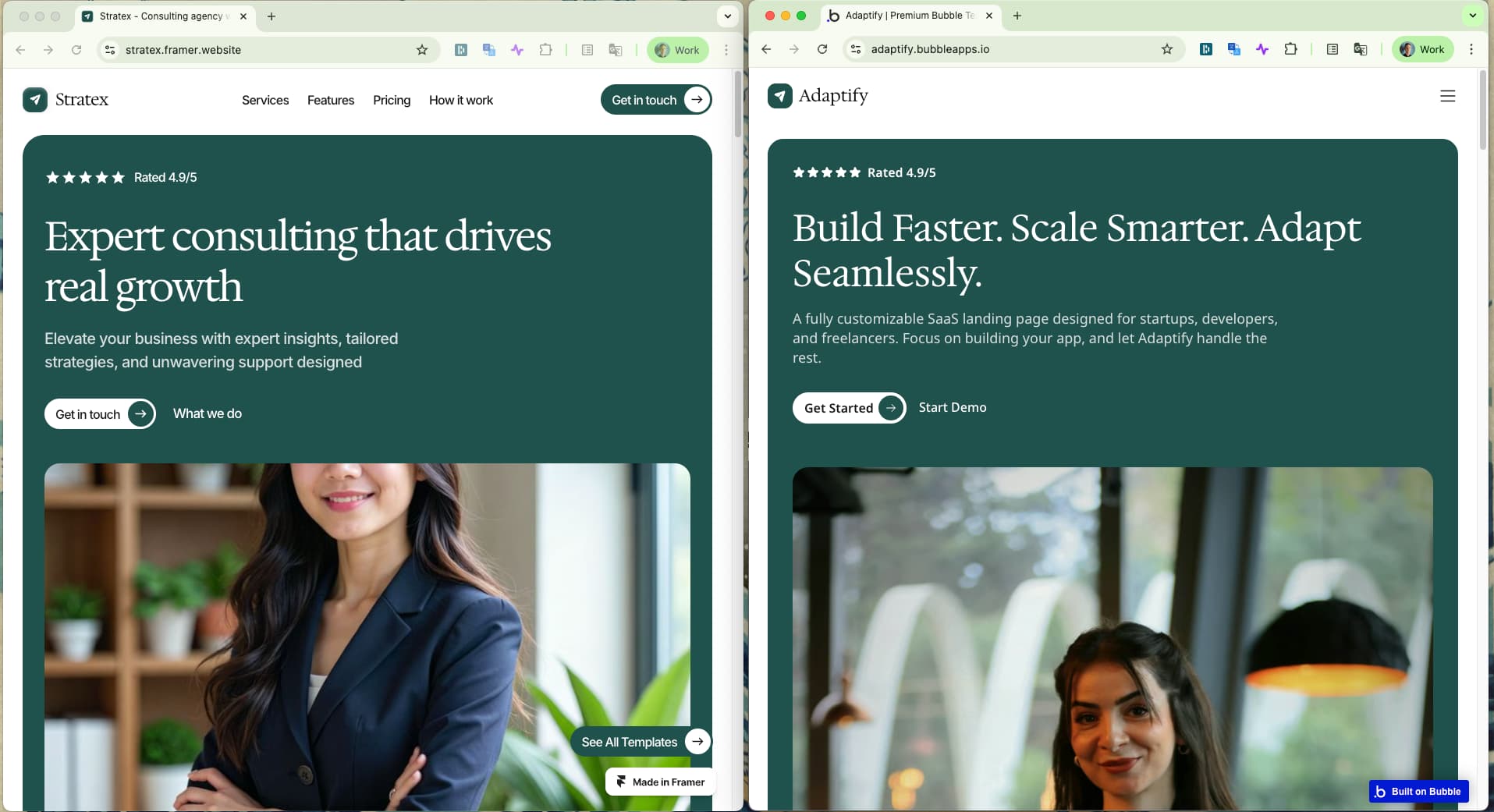The height and width of the screenshot is (812, 1494).
Task: Click the cafe woman hero image on Adaptify
Action: 1113,639
